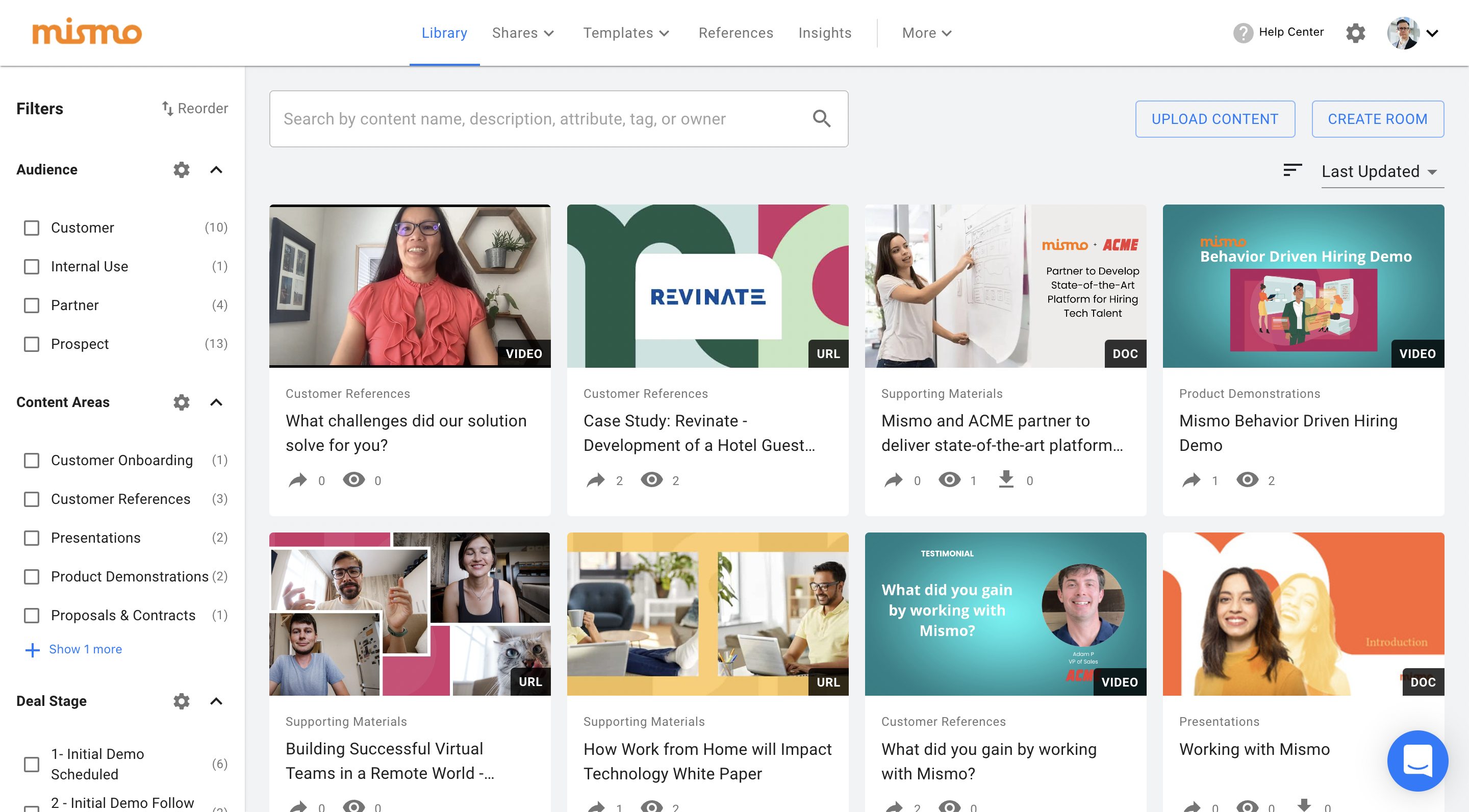
Task: Click the download icon on Mismo ACME card
Action: click(1006, 479)
